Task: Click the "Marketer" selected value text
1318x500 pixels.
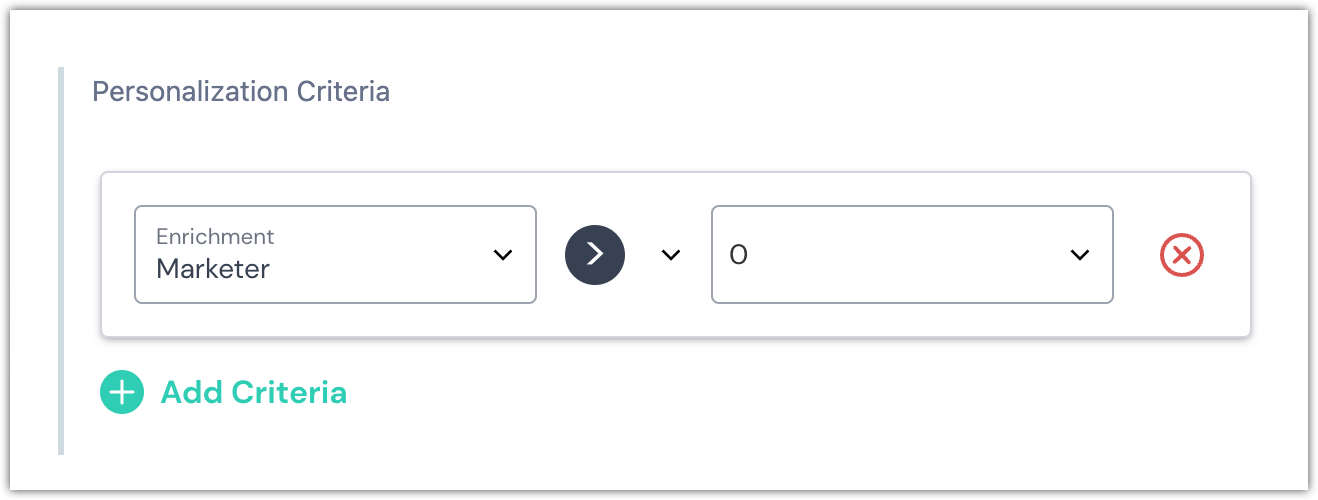Action: (213, 268)
